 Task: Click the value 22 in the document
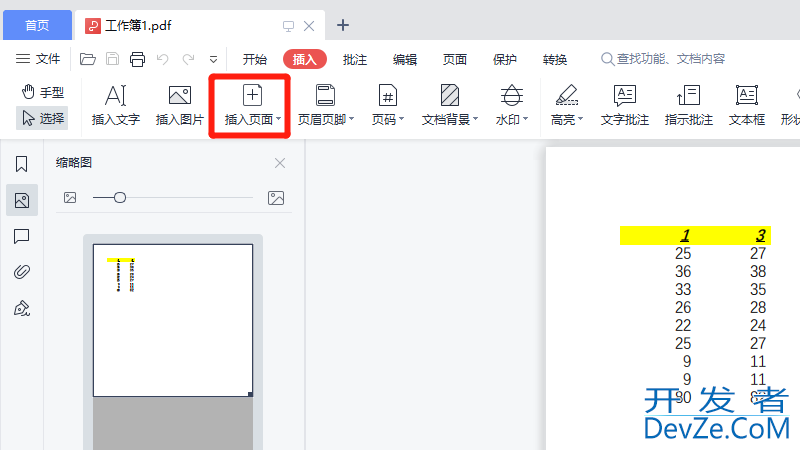pyautogui.click(x=683, y=325)
